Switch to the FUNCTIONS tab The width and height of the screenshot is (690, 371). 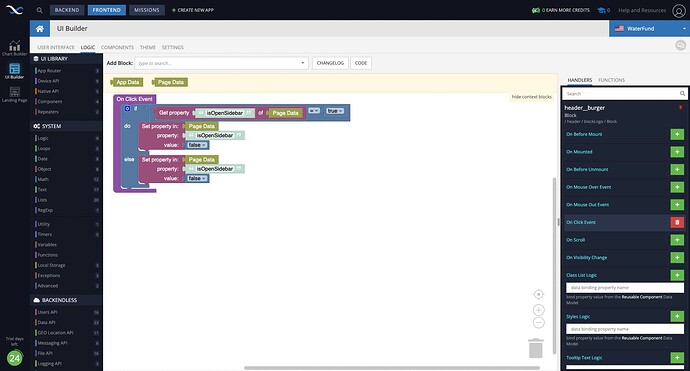(611, 80)
